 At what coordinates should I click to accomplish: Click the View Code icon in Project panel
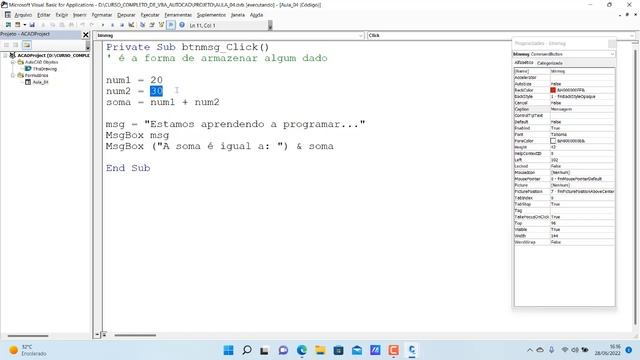coord(7,45)
